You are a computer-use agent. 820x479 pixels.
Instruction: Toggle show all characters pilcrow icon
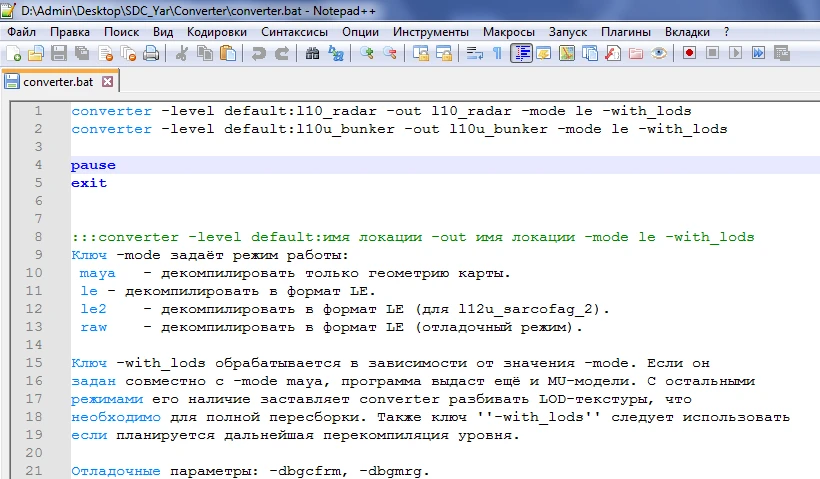pos(497,53)
